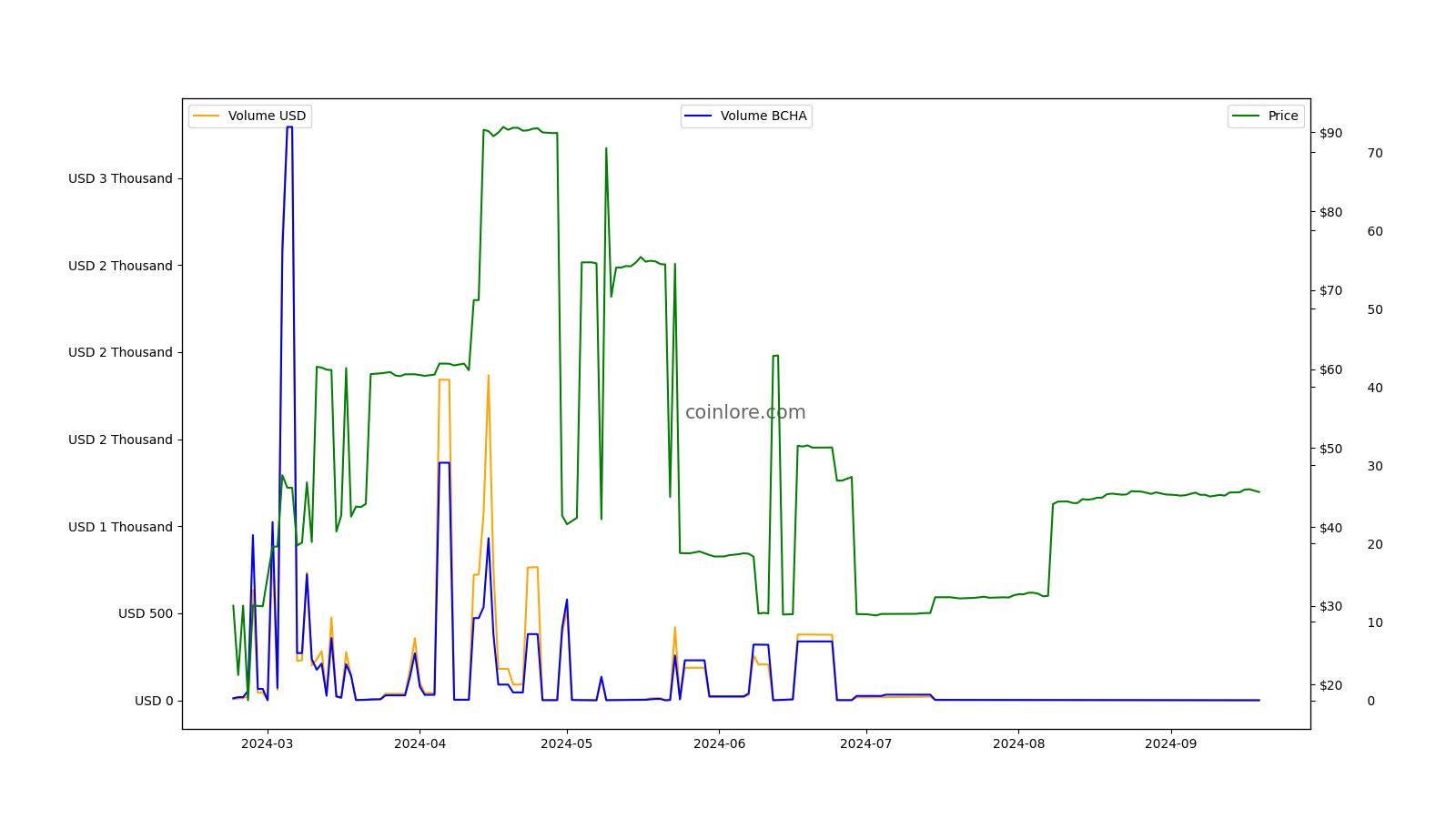
Task: Select the 2024-08 x-axis date label
Action: pos(1018,743)
